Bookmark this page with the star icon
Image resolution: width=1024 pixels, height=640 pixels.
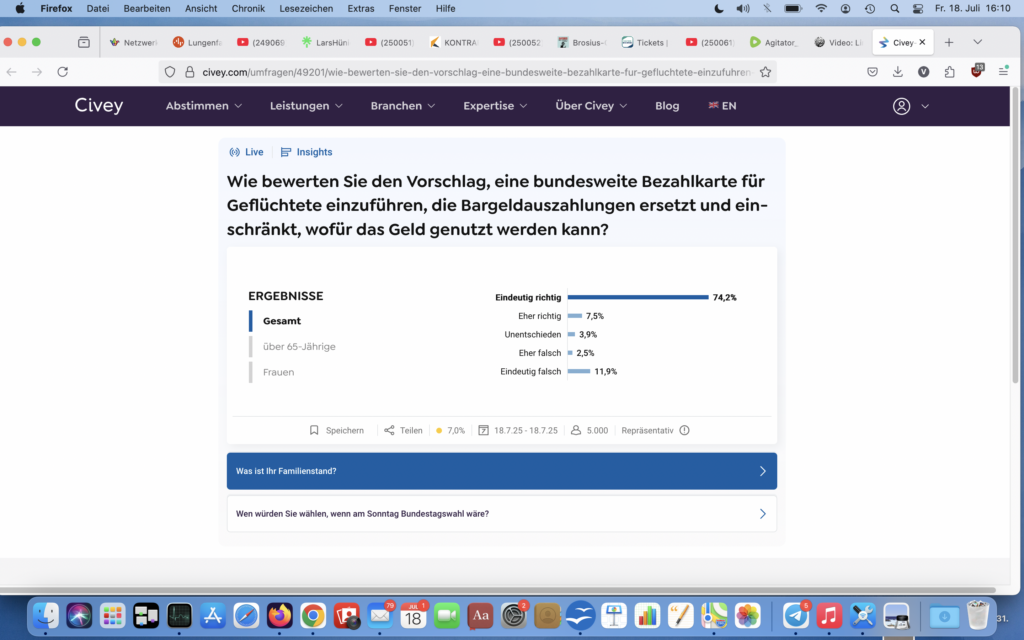click(765, 72)
